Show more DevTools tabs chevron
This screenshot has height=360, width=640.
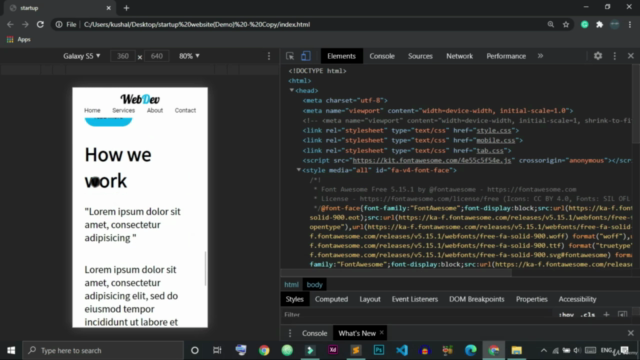[x=540, y=56]
